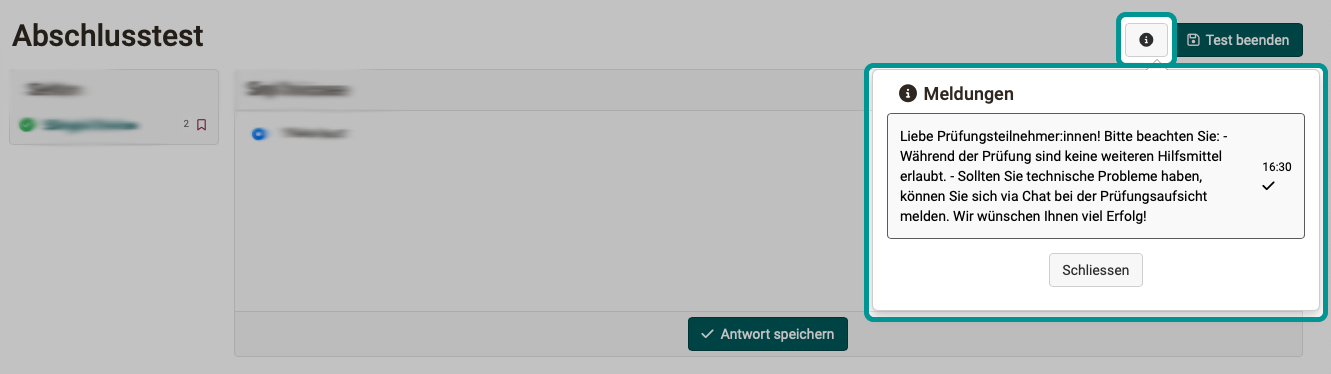Click the blurred left panel header
This screenshot has width=1331, height=374.
point(55,90)
